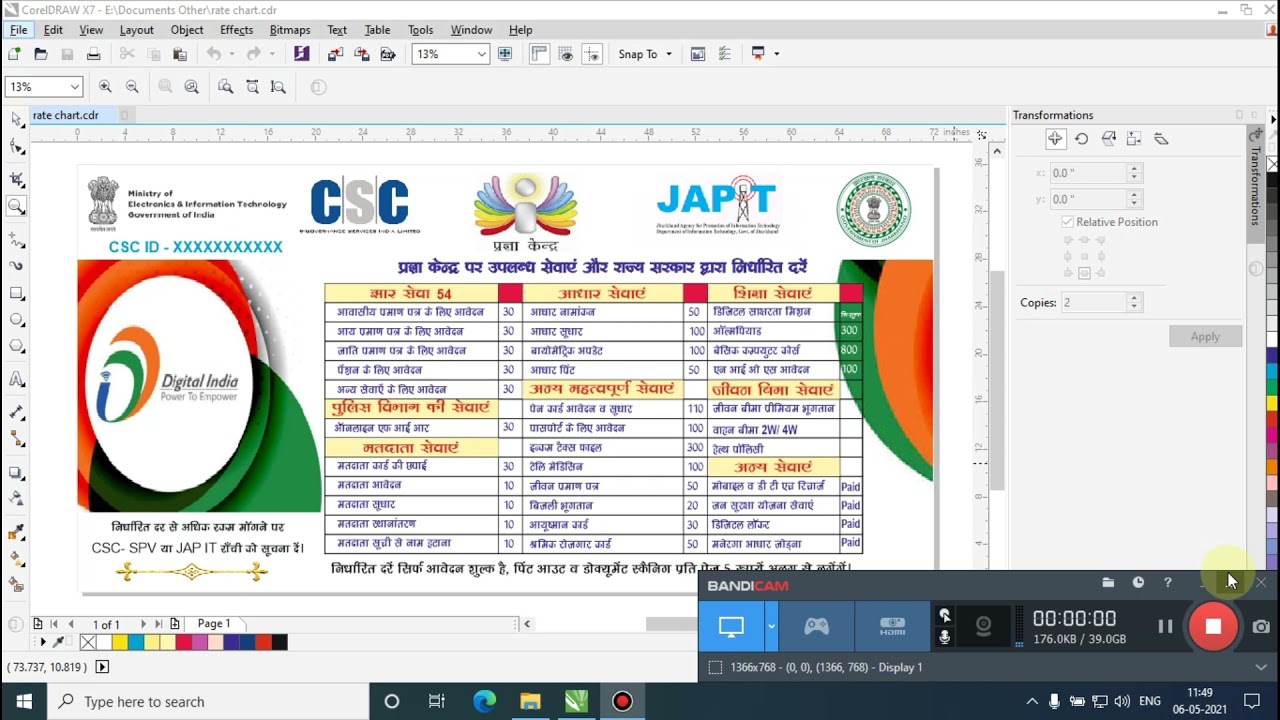Stop Bandicam recording with red button

click(1213, 626)
